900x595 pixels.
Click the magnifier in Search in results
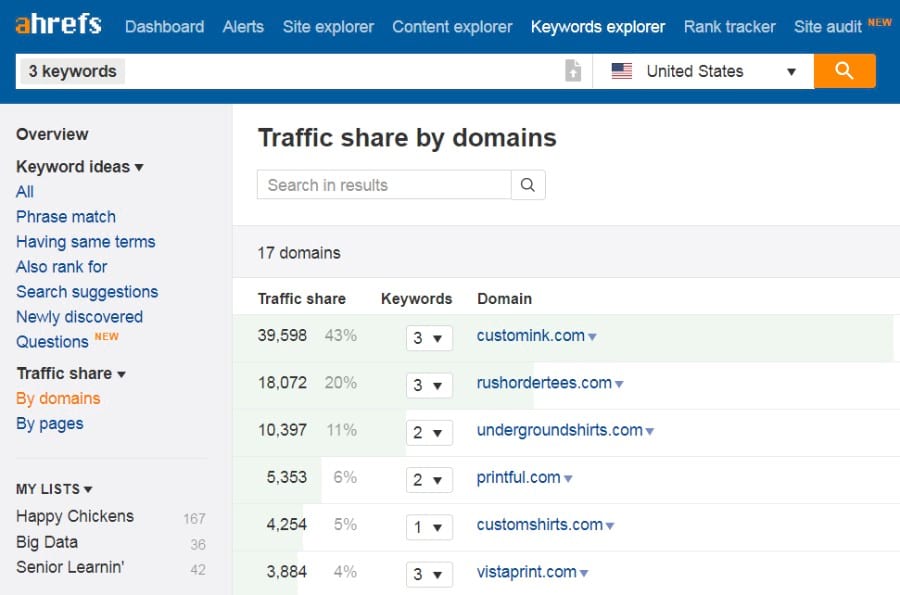click(x=528, y=184)
